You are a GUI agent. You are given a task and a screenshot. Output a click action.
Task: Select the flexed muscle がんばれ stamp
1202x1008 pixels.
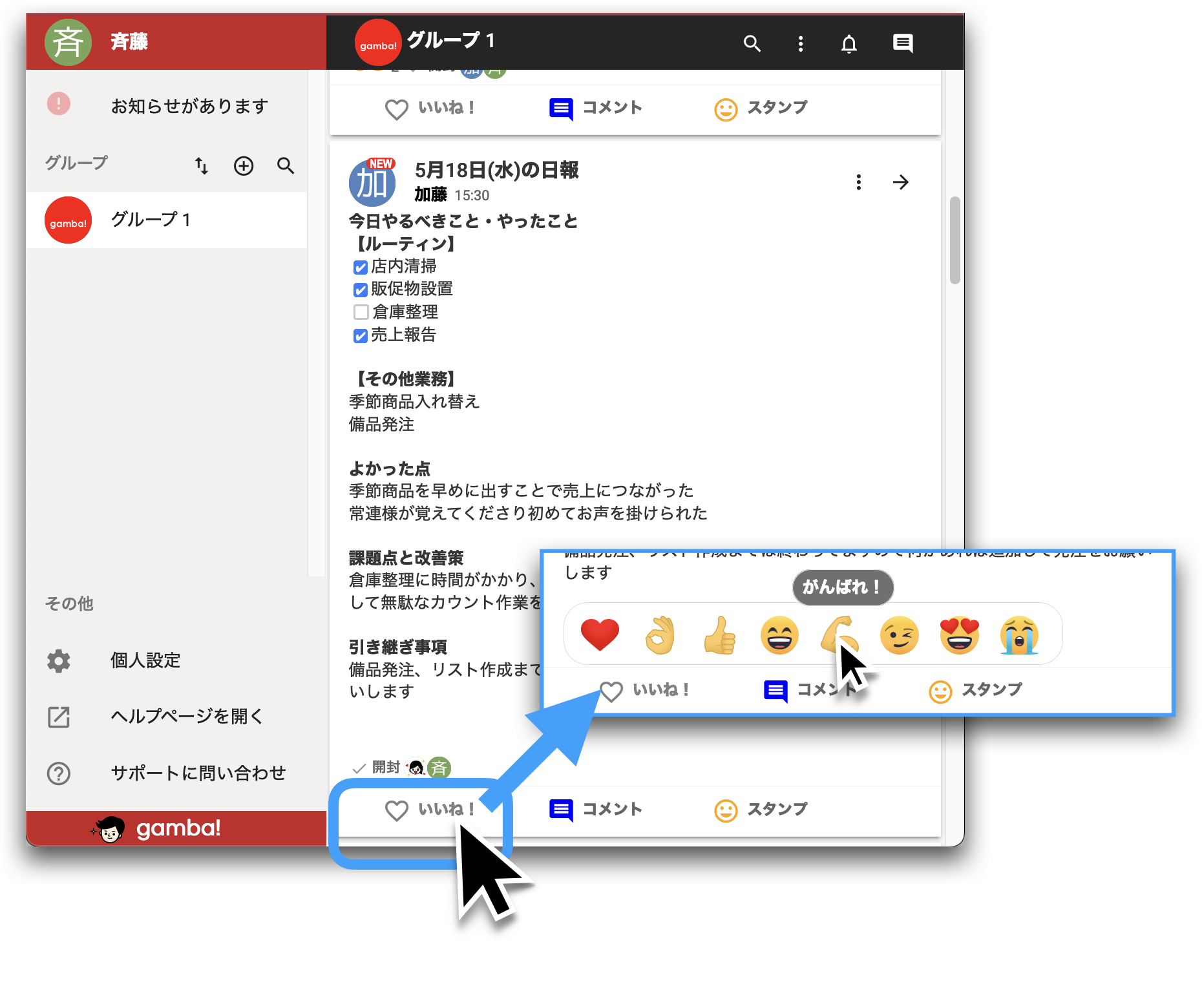[x=839, y=635]
